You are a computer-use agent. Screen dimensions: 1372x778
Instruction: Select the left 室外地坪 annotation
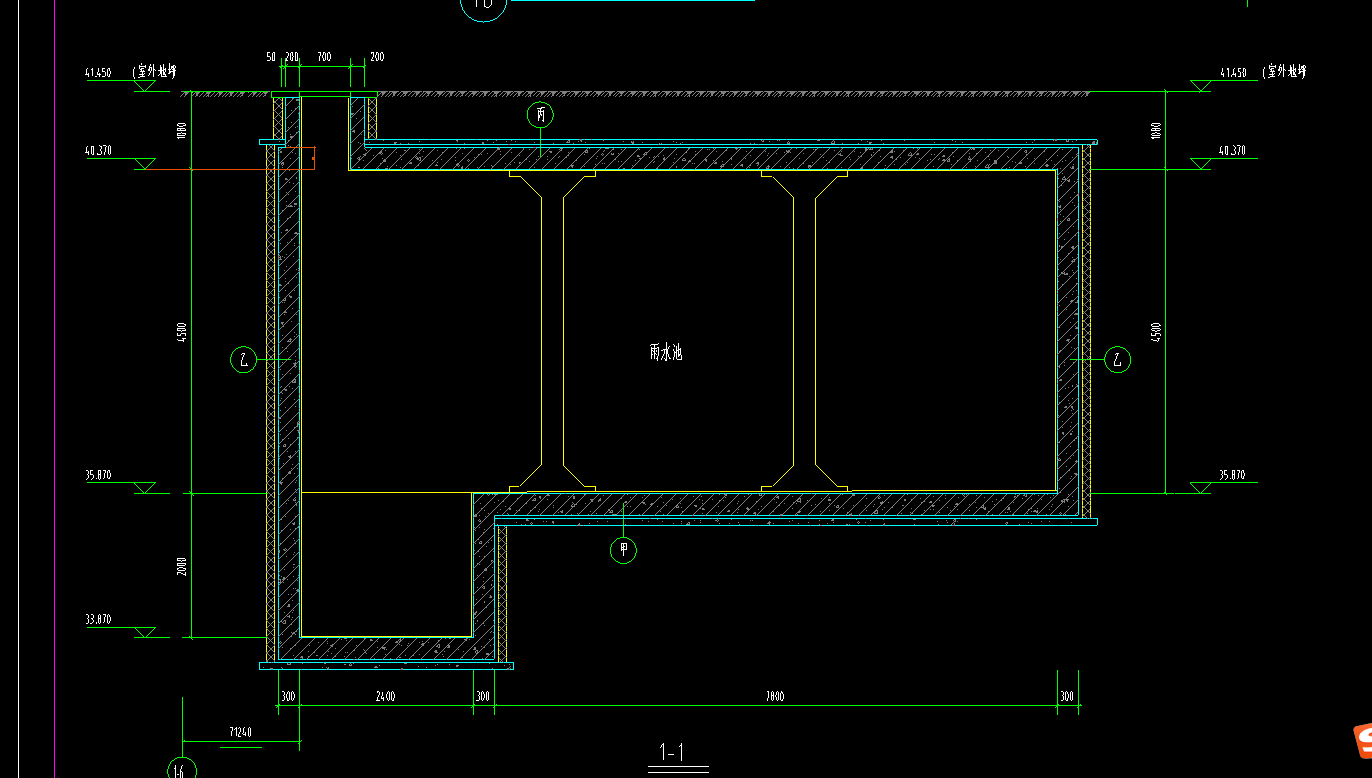tap(156, 72)
